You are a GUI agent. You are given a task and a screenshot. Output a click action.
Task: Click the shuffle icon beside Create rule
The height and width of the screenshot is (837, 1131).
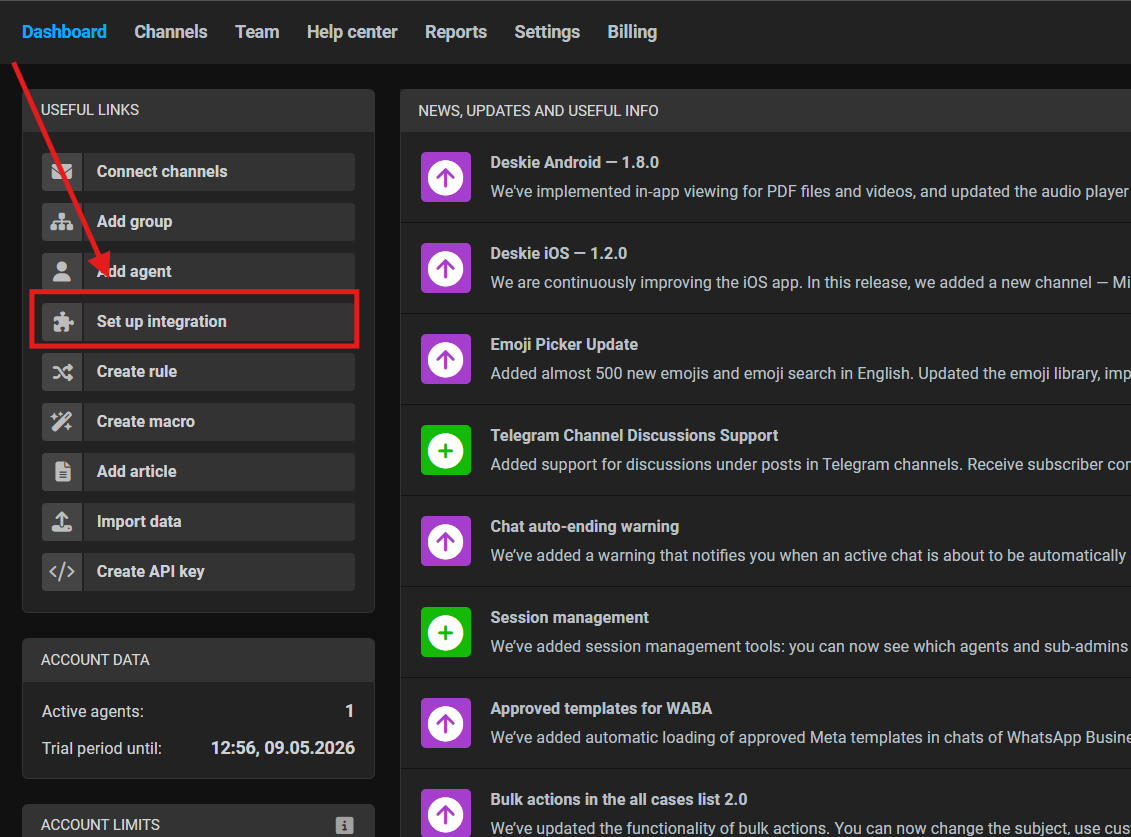coord(62,372)
